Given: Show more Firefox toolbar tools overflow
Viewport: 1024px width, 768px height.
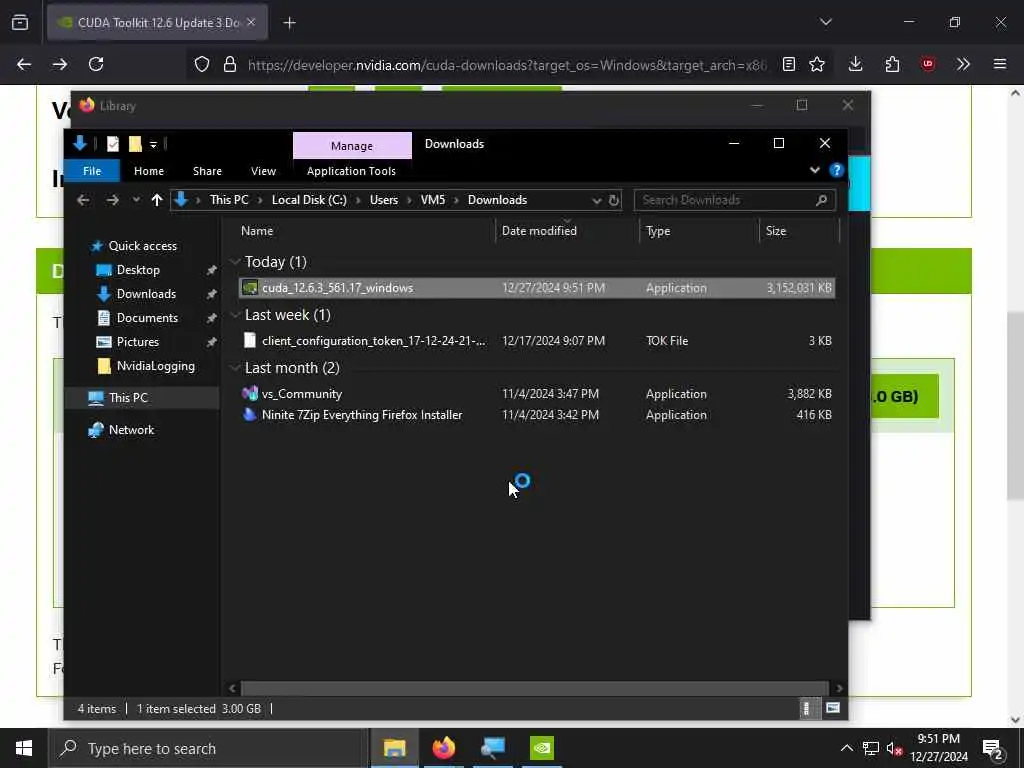Looking at the screenshot, I should click(963, 64).
